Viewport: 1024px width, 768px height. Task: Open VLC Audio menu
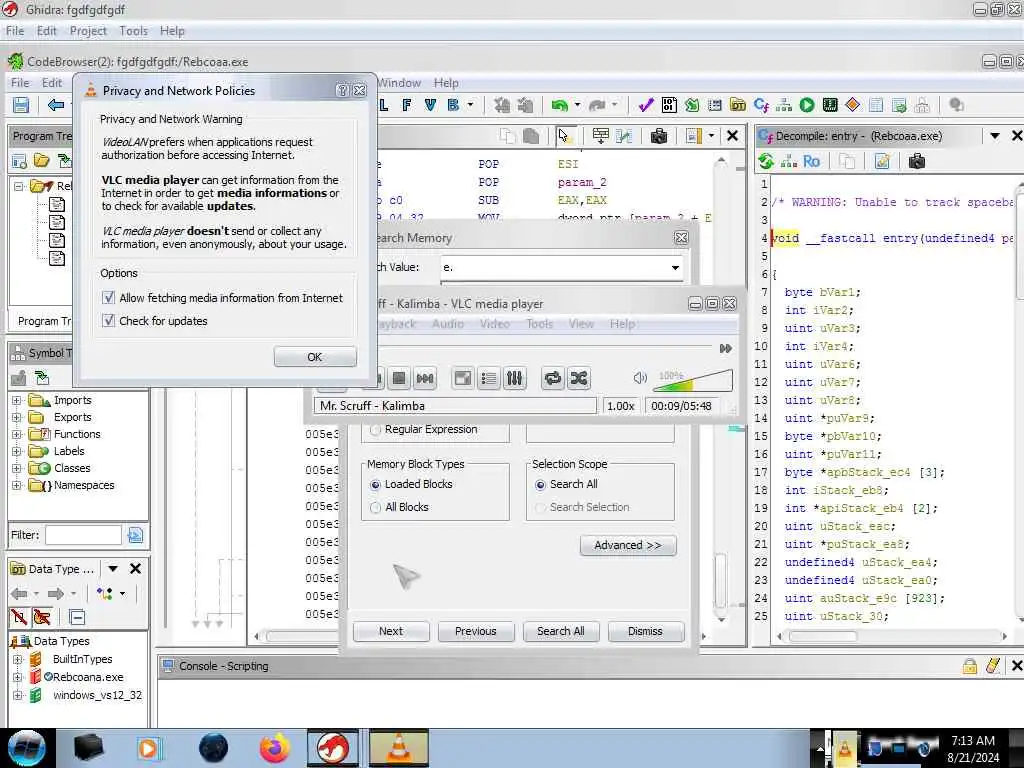(448, 324)
